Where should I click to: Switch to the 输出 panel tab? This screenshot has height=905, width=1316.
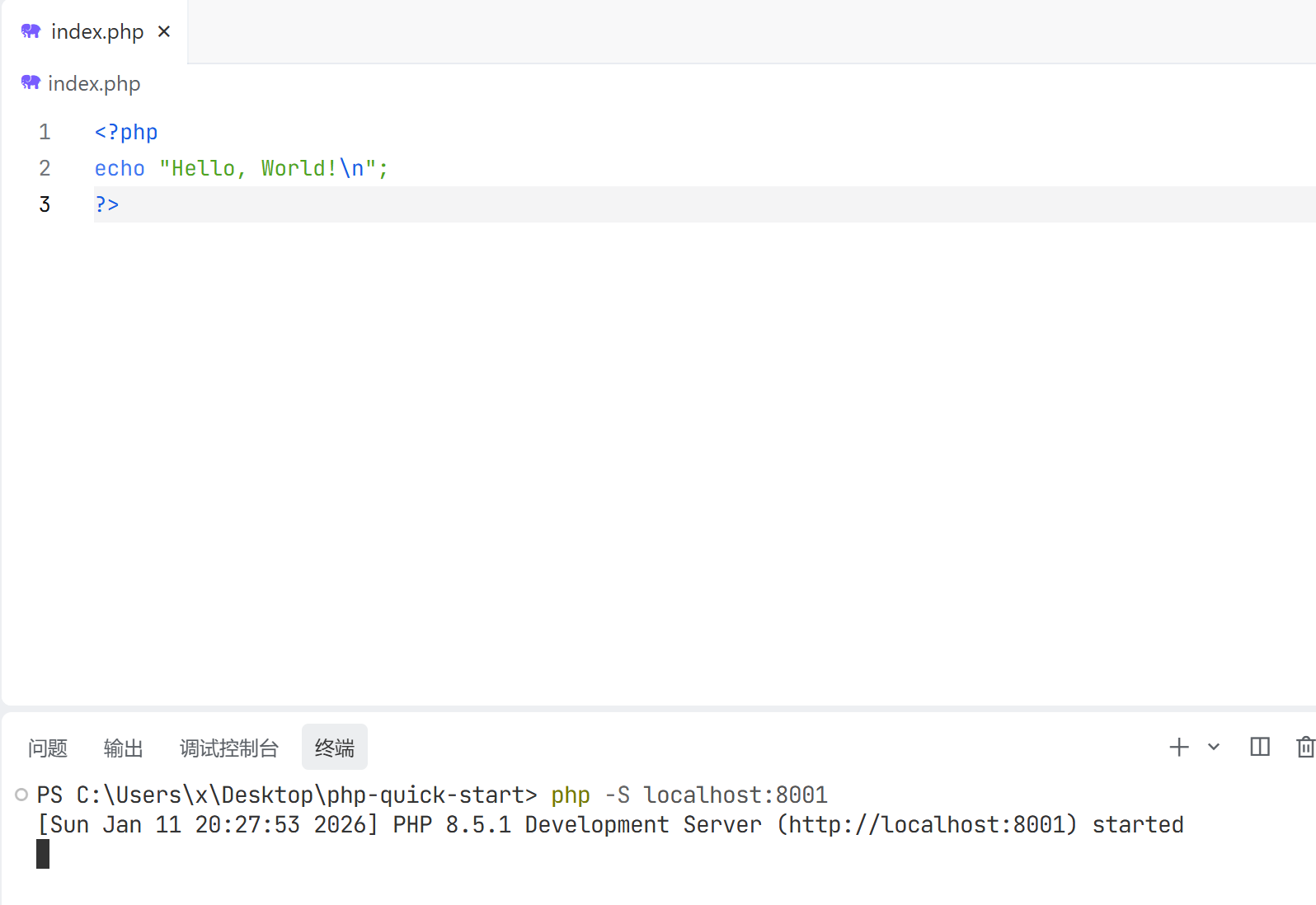click(x=124, y=748)
